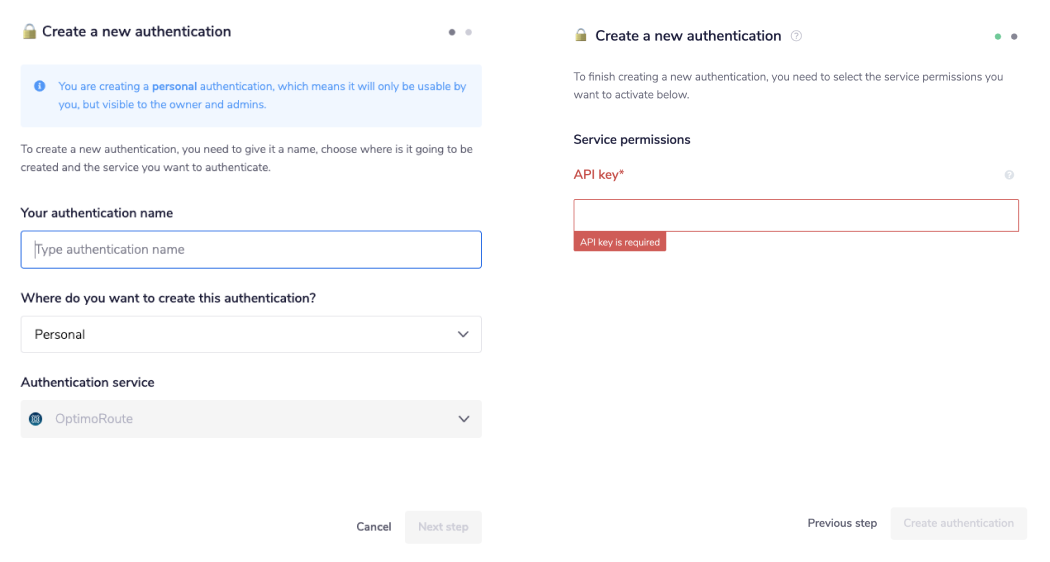Click the chevron arrow in the OptimoRoute field
This screenshot has height=562, width=1050.
[463, 419]
